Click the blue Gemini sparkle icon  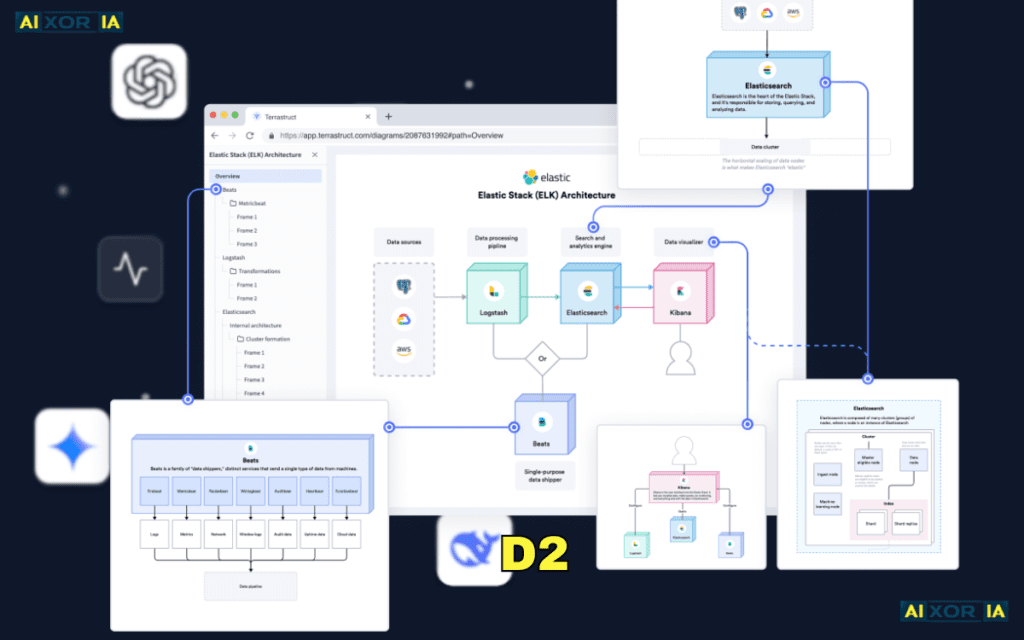point(72,446)
